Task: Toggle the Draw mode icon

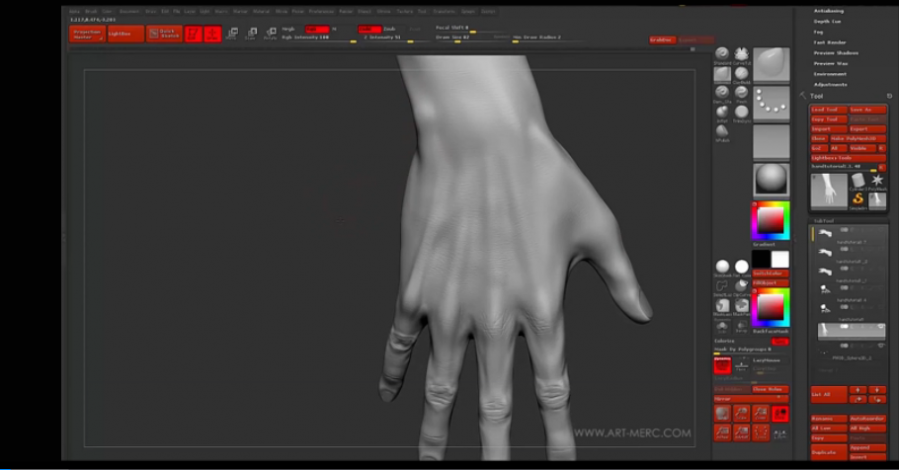Action: pyautogui.click(x=212, y=33)
